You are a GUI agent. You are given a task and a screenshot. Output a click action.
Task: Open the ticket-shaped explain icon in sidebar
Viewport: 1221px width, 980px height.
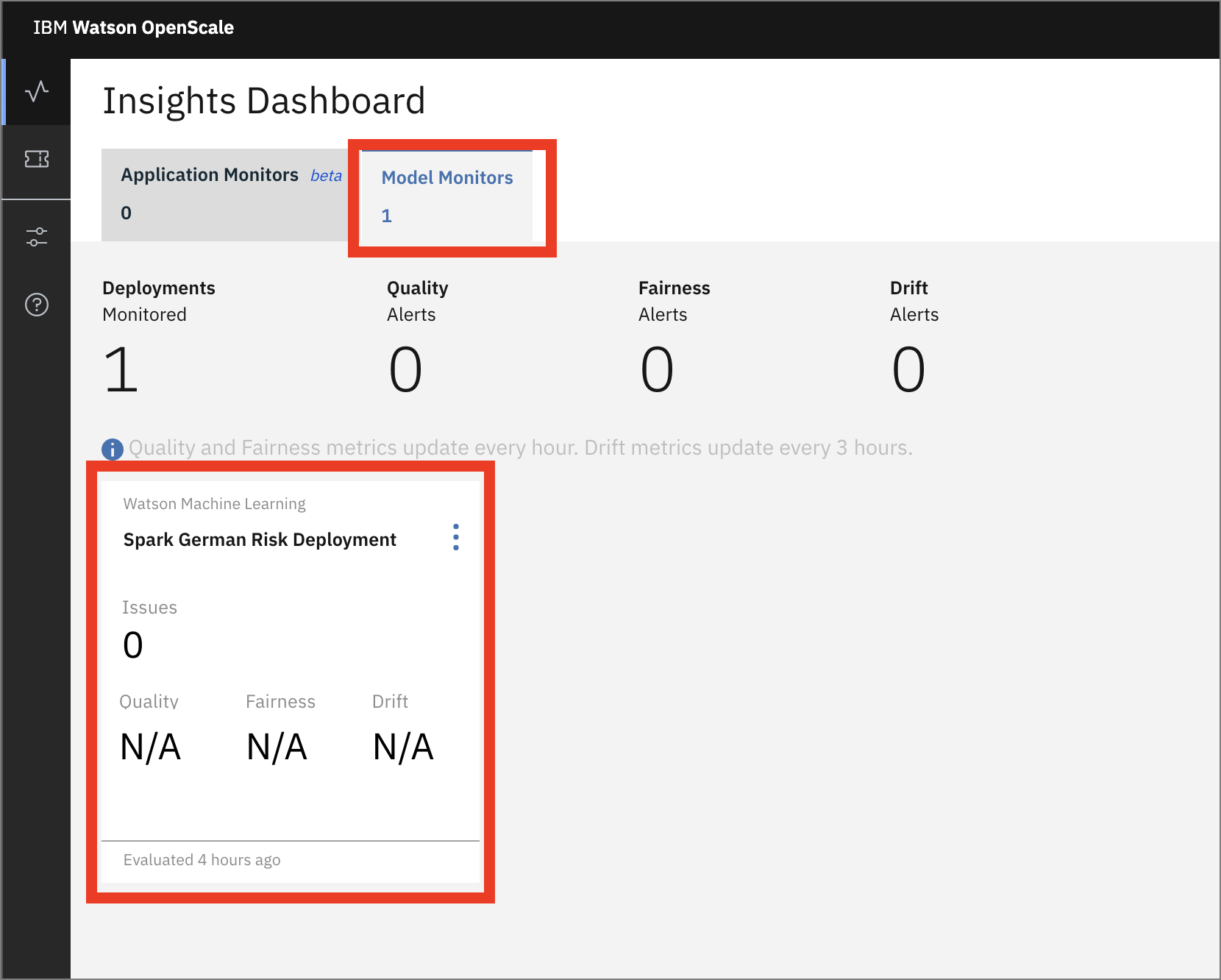[37, 159]
